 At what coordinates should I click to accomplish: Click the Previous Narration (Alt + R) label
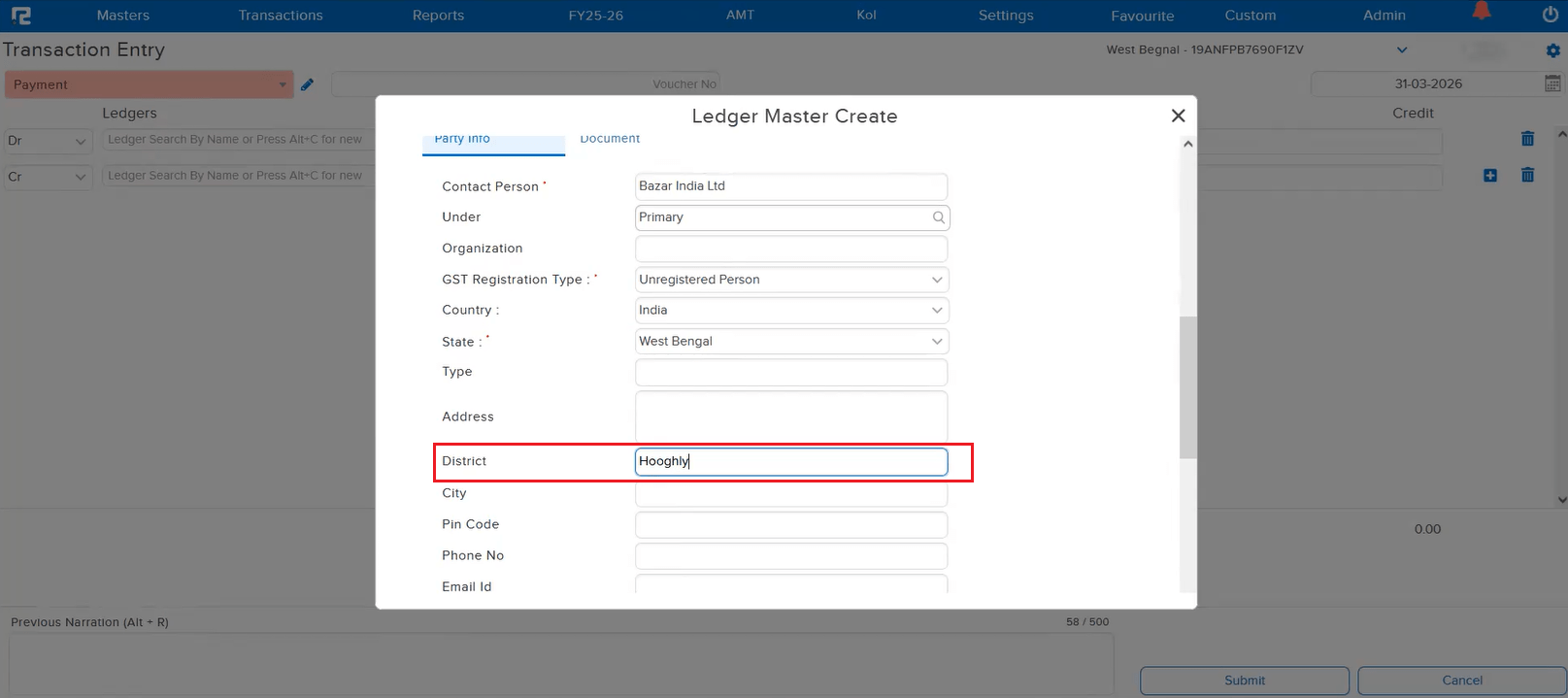click(89, 622)
